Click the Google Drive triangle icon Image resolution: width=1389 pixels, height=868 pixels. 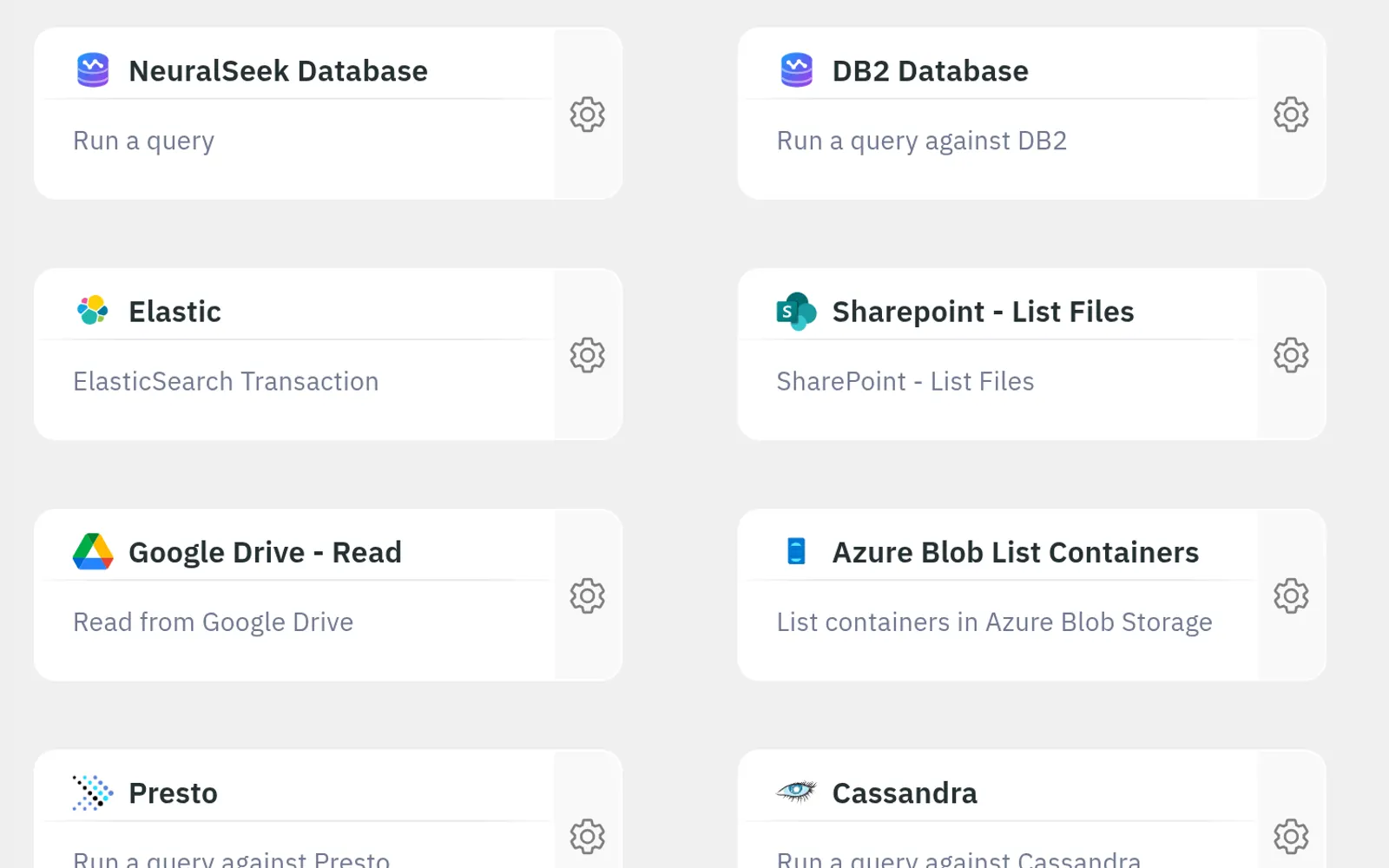93,551
